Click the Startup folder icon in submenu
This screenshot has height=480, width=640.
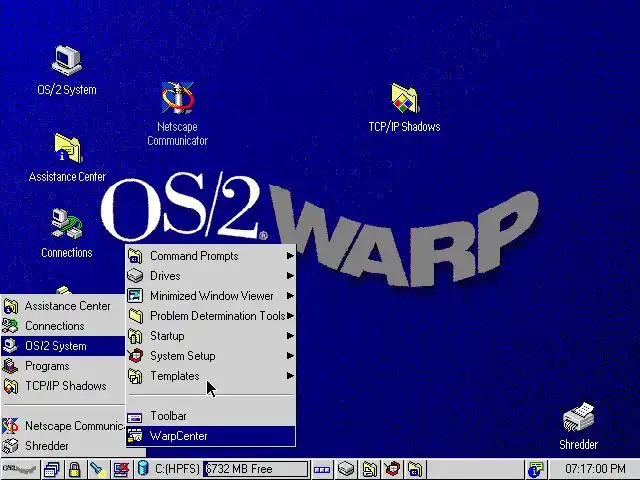135,336
